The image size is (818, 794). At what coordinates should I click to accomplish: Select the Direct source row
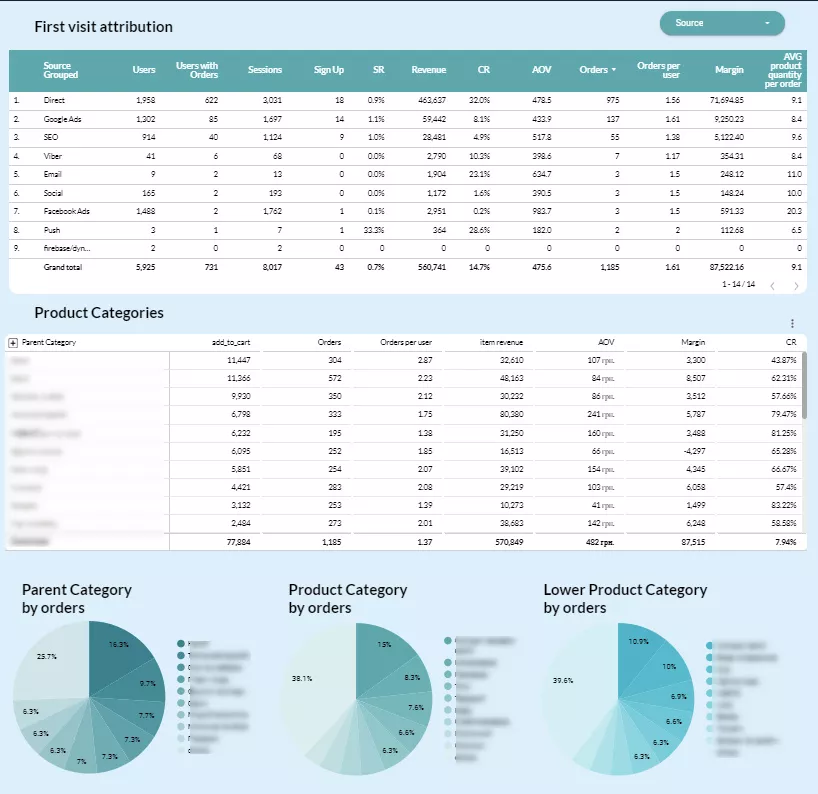pos(408,101)
